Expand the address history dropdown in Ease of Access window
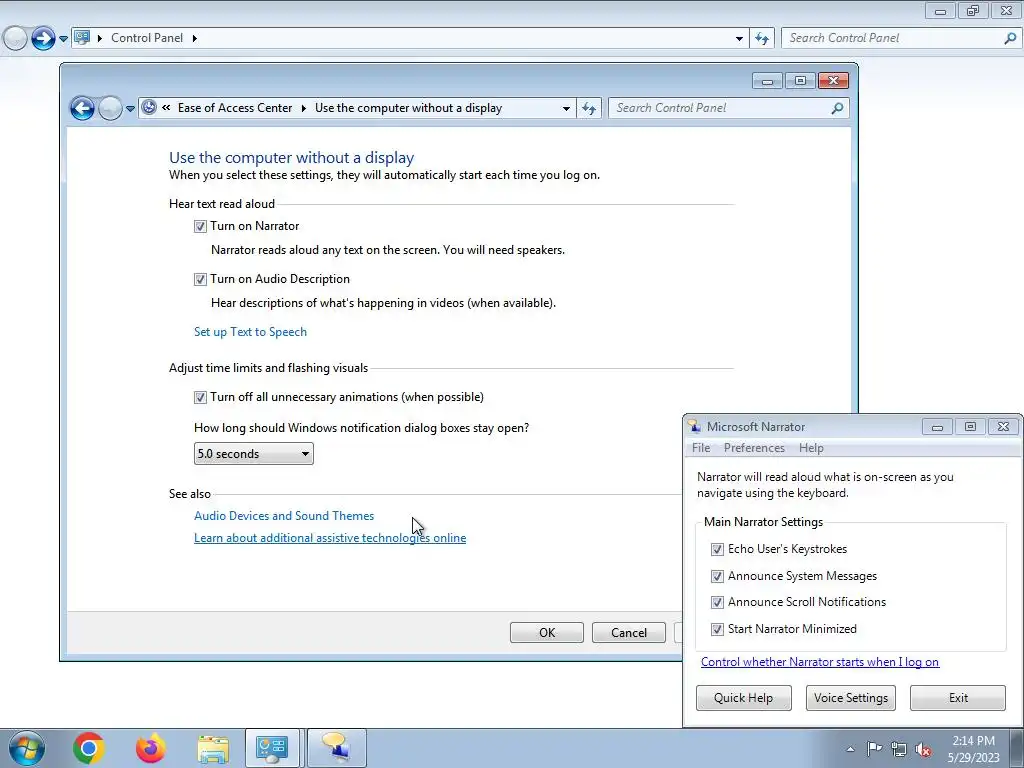This screenshot has height=768, width=1024. [x=566, y=108]
